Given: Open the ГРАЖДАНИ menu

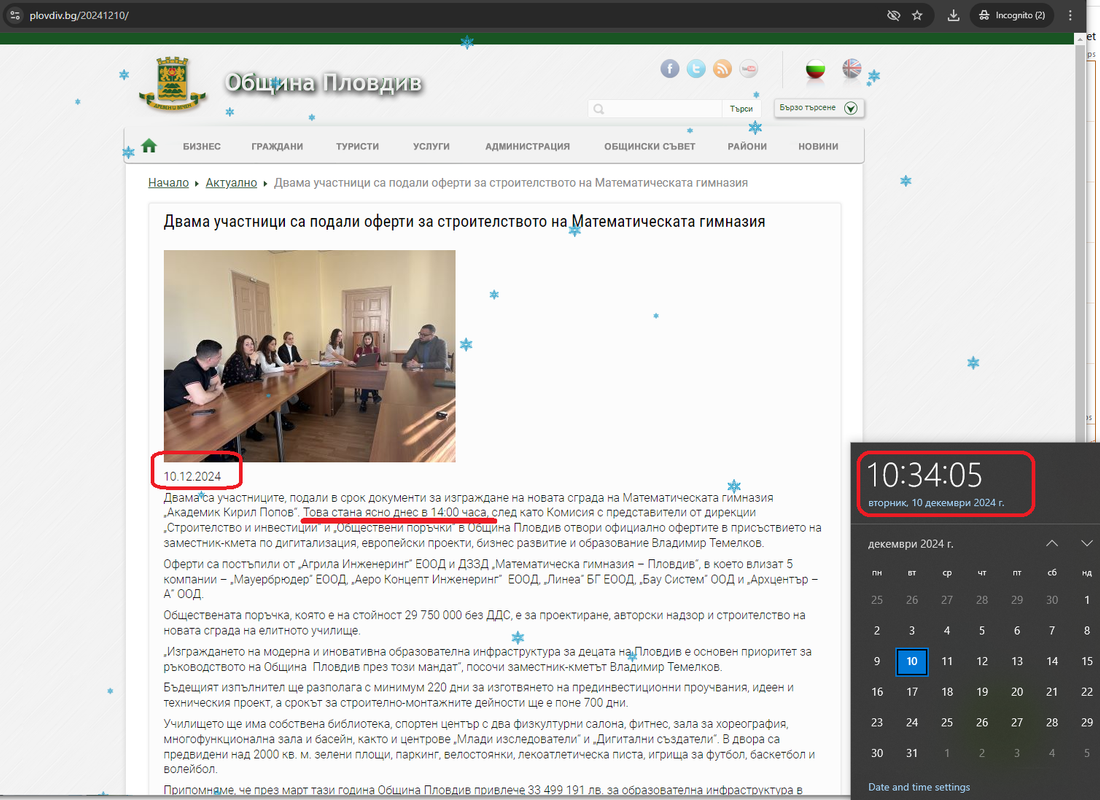Looking at the screenshot, I should tap(277, 146).
